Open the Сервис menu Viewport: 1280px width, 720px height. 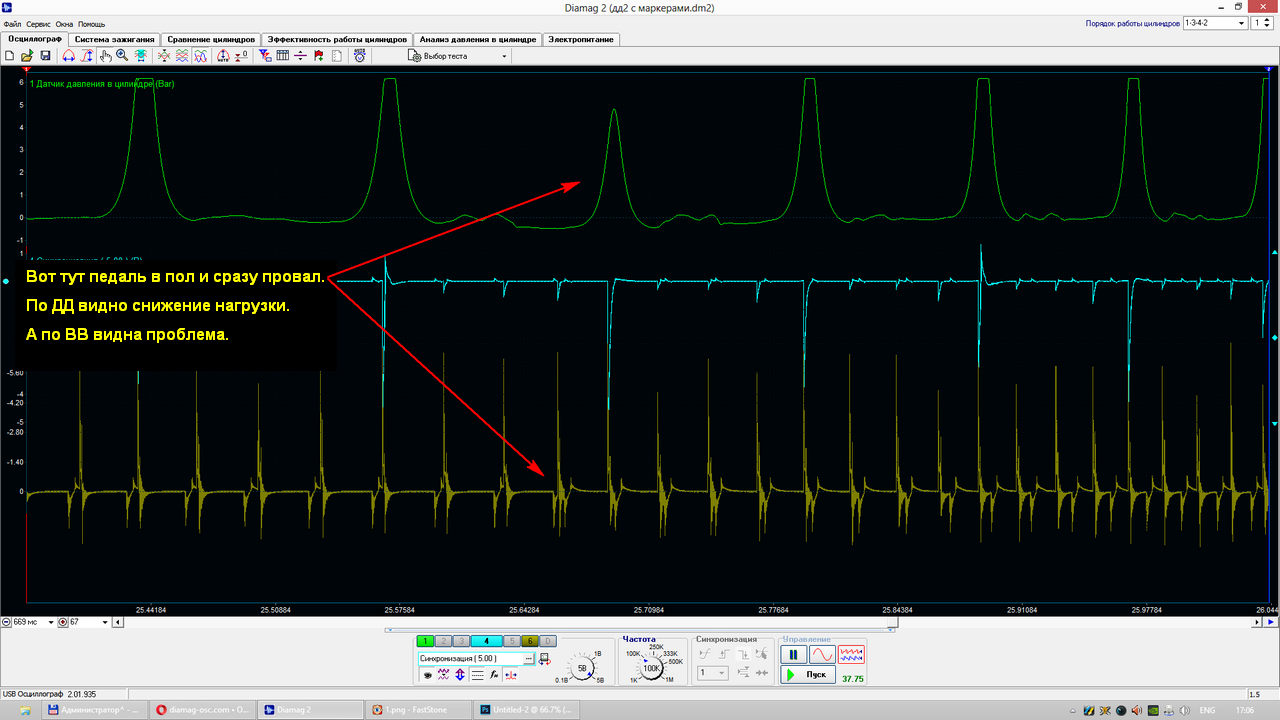point(39,23)
